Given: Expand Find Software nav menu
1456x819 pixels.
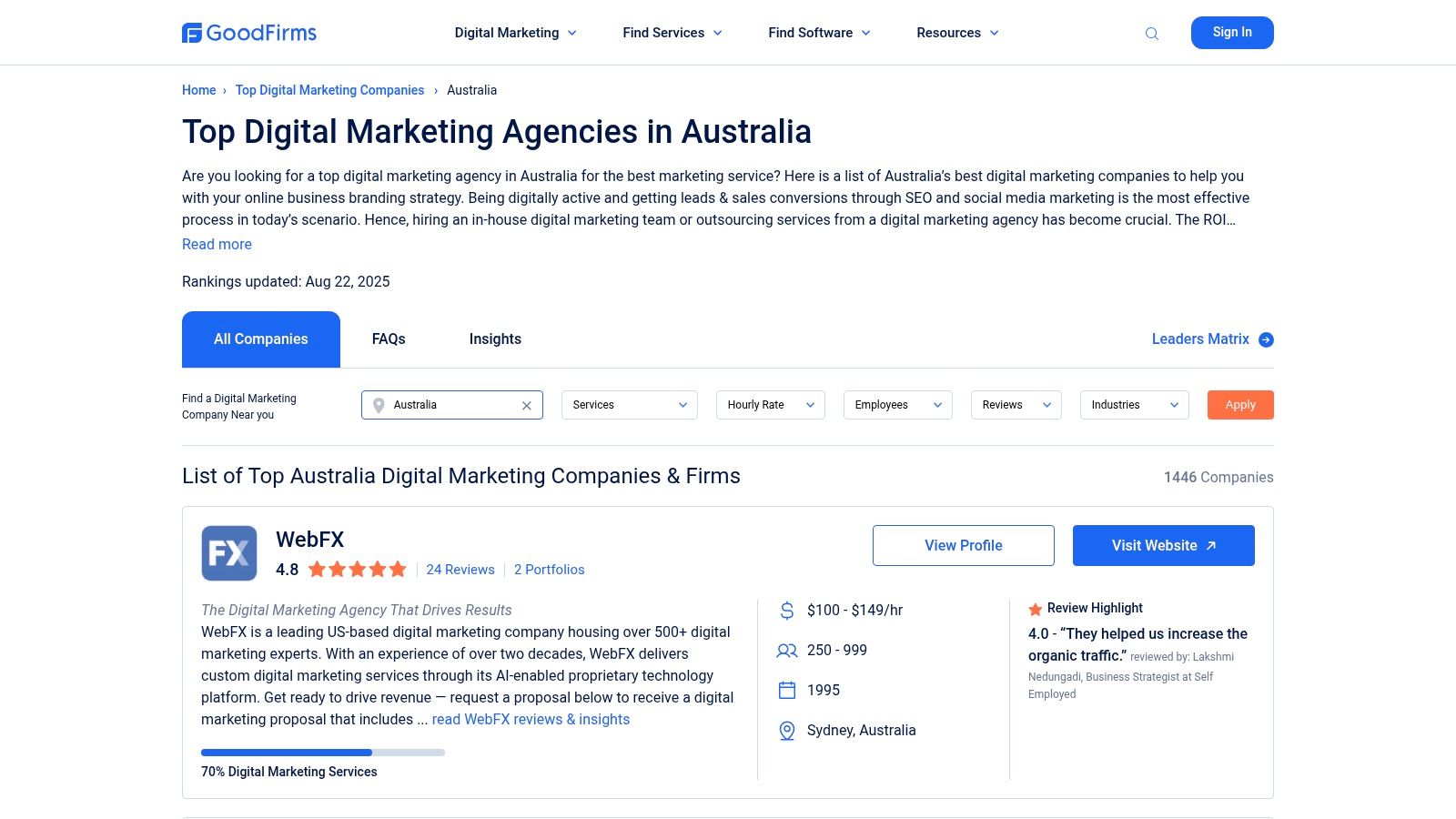Looking at the screenshot, I should coord(820,33).
